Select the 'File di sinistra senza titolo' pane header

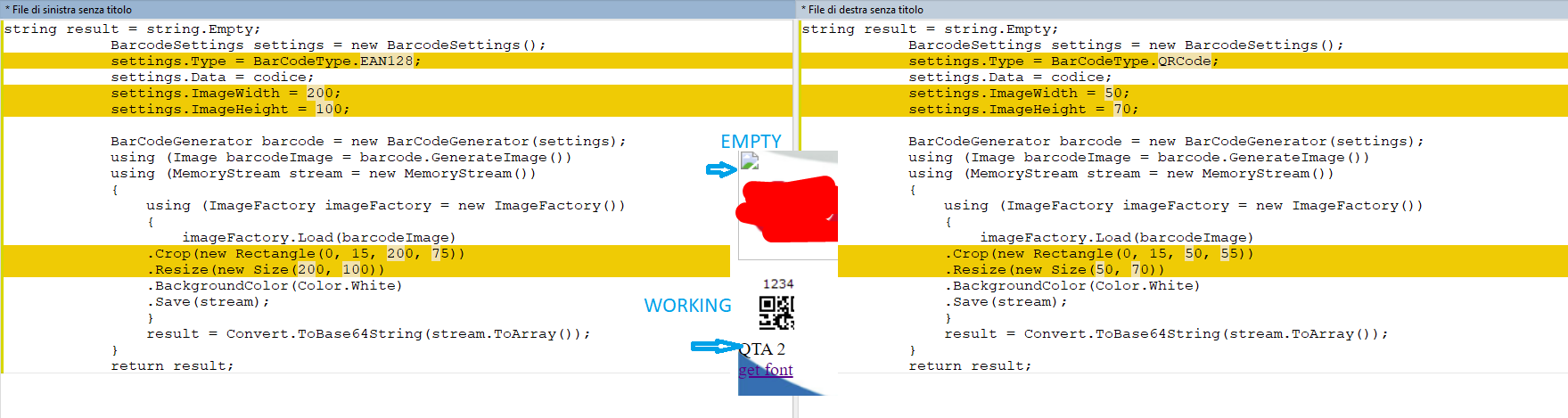[x=397, y=9]
